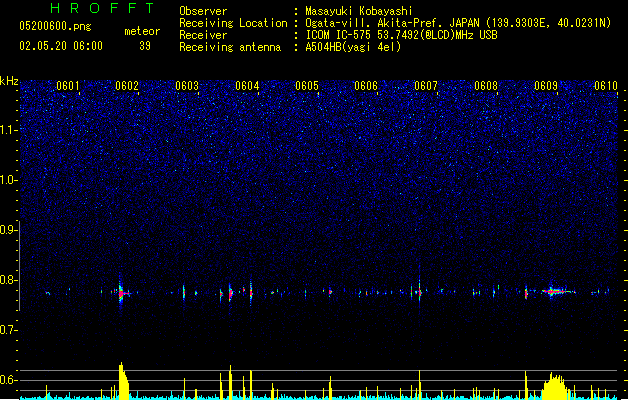Click the Ogata-vill. Akita-Pref. JAPAN location text
Viewport: 629px width, 400px height.
pyautogui.click(x=458, y=23)
